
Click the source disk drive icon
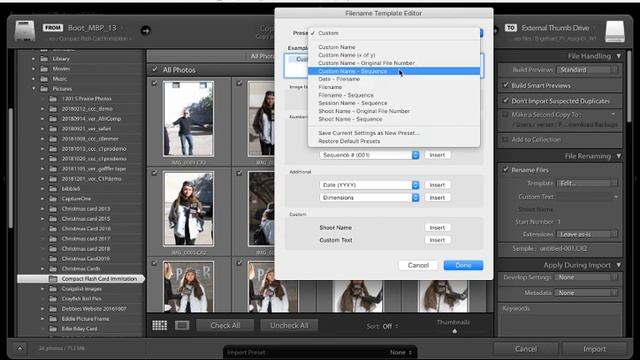tap(24, 31)
